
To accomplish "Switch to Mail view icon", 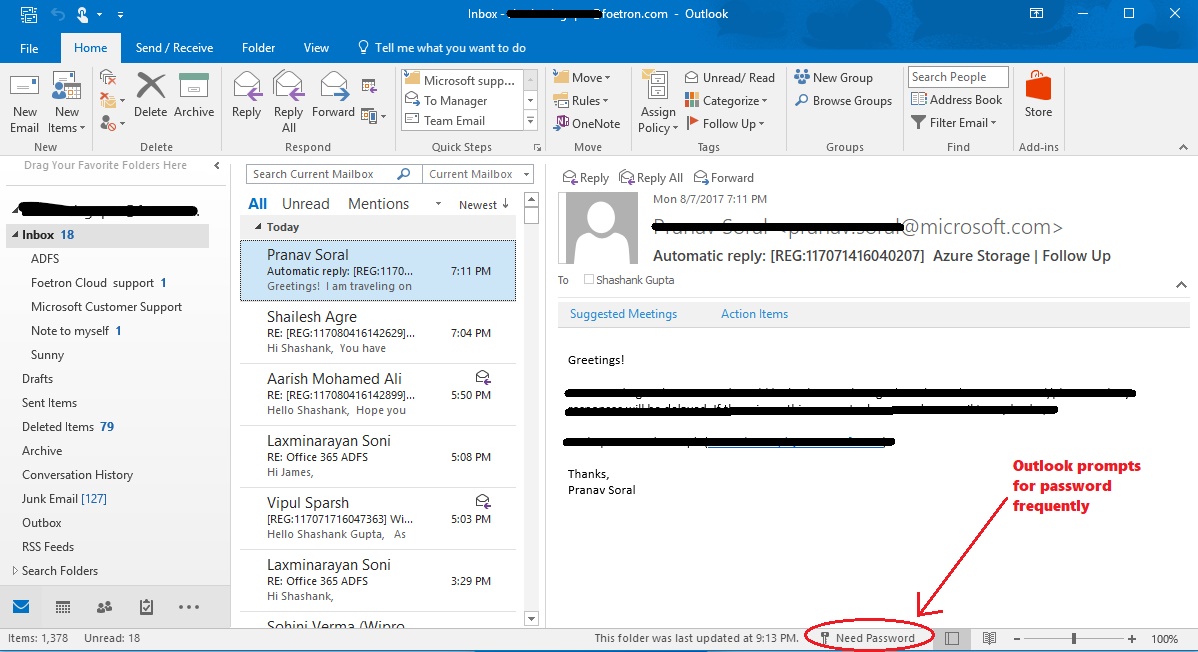I will [21, 607].
